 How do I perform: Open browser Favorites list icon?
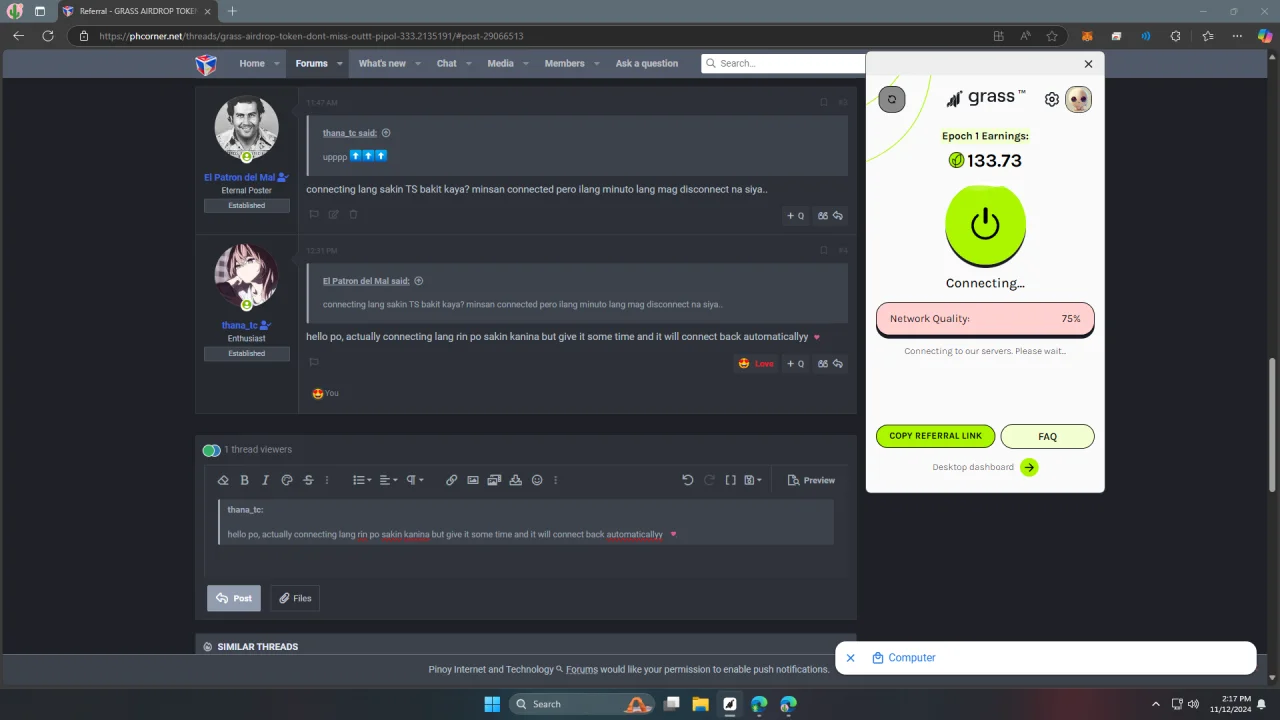pos(1207,36)
